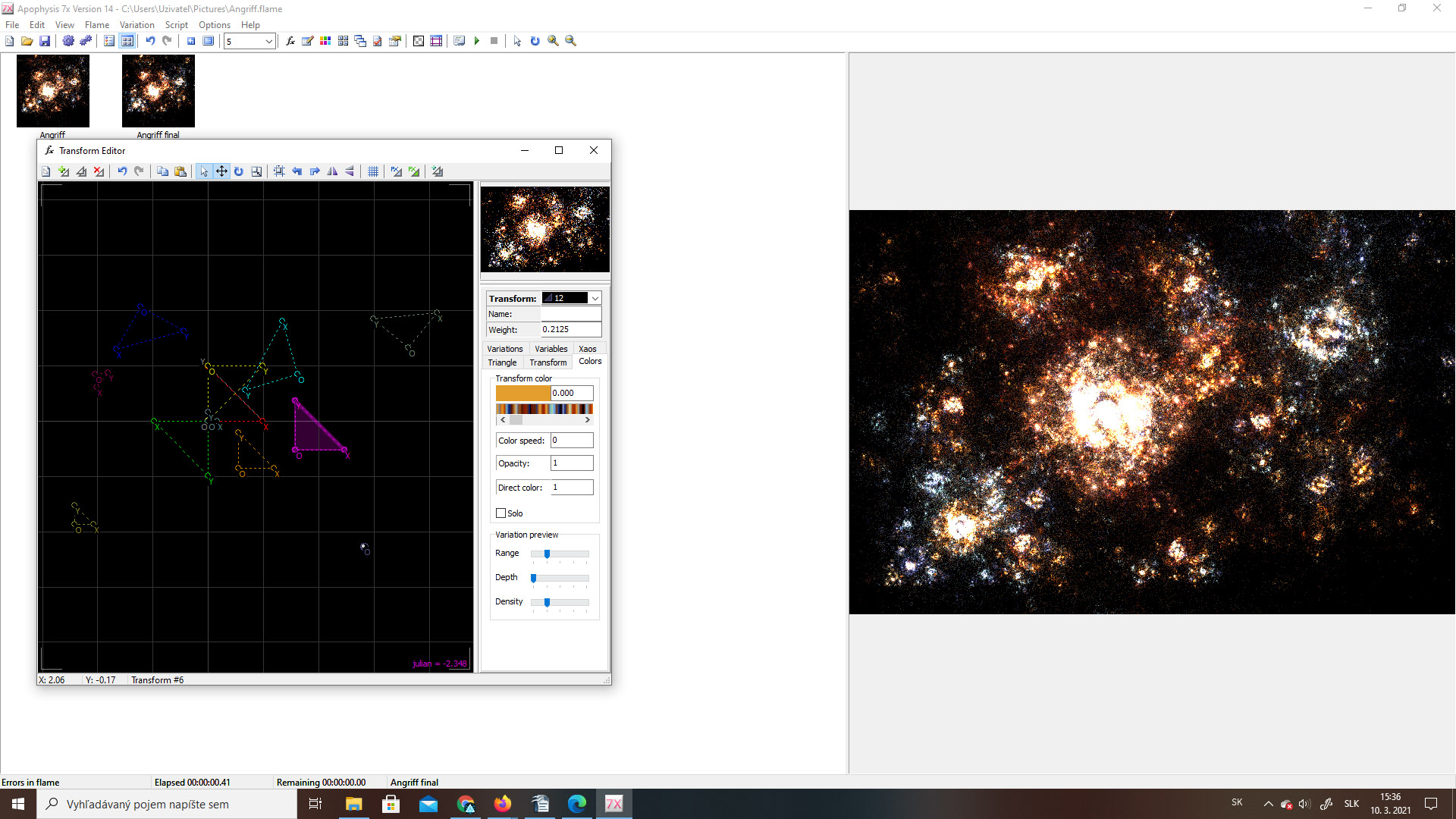Screen dimensions: 1456x819
Task: Select the Angriff flame thumbnail
Action: tap(53, 91)
